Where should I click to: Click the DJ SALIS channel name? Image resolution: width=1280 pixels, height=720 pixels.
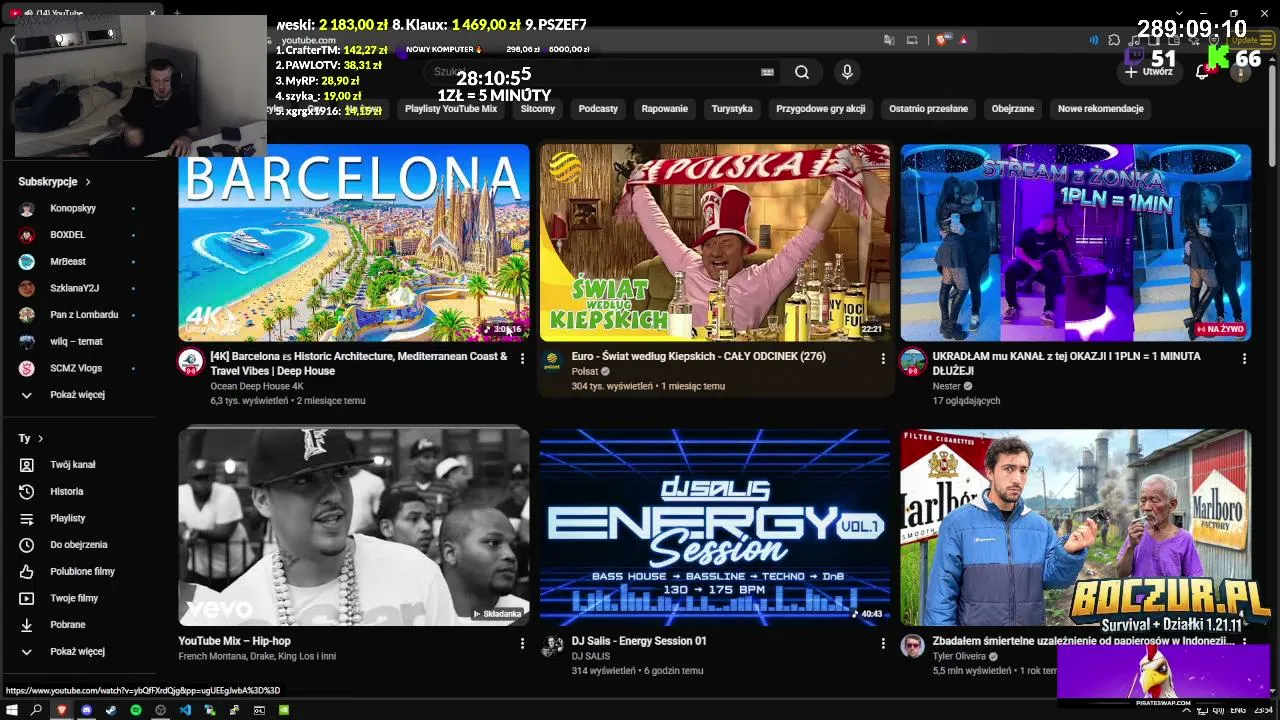[591, 657]
